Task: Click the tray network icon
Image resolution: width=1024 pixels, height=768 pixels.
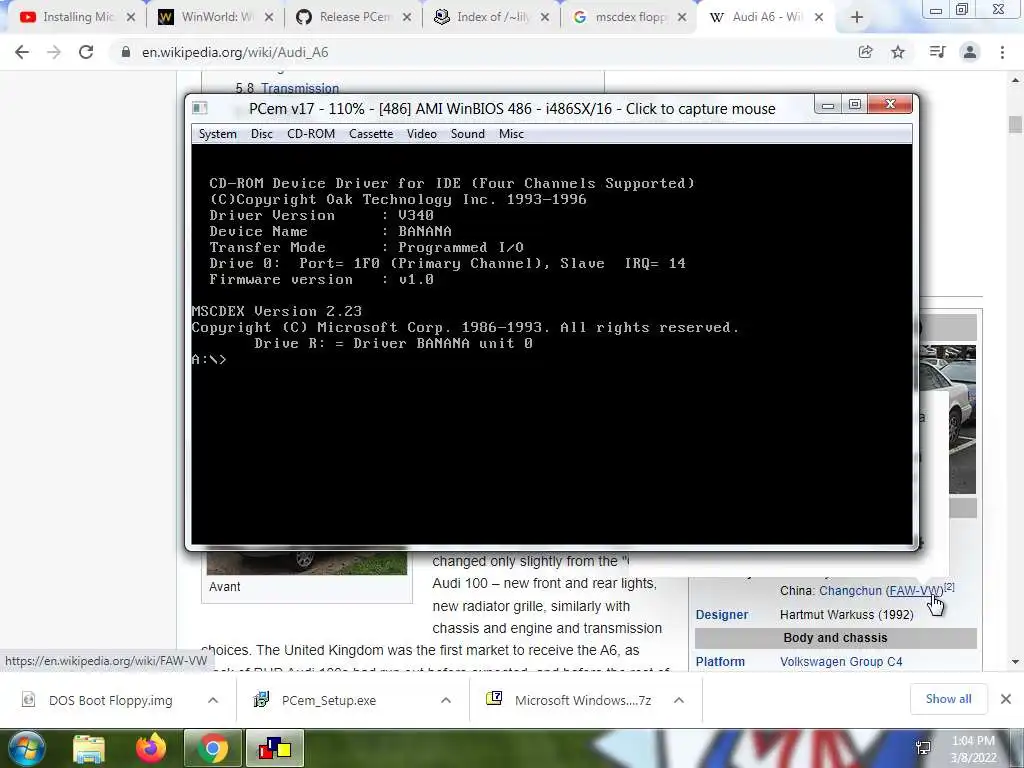Action: (923, 748)
